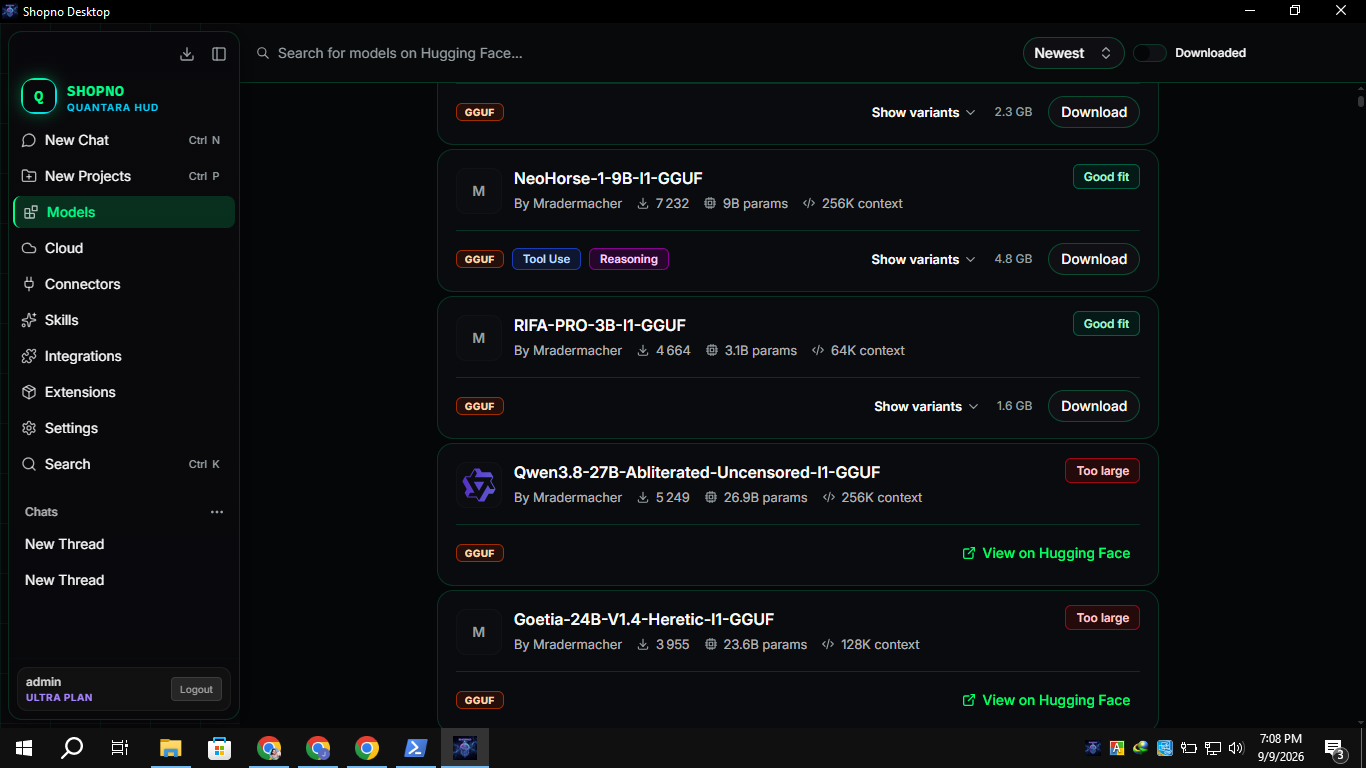
Task: Expand Show variants for the 2.3 GB model
Action: (x=923, y=112)
